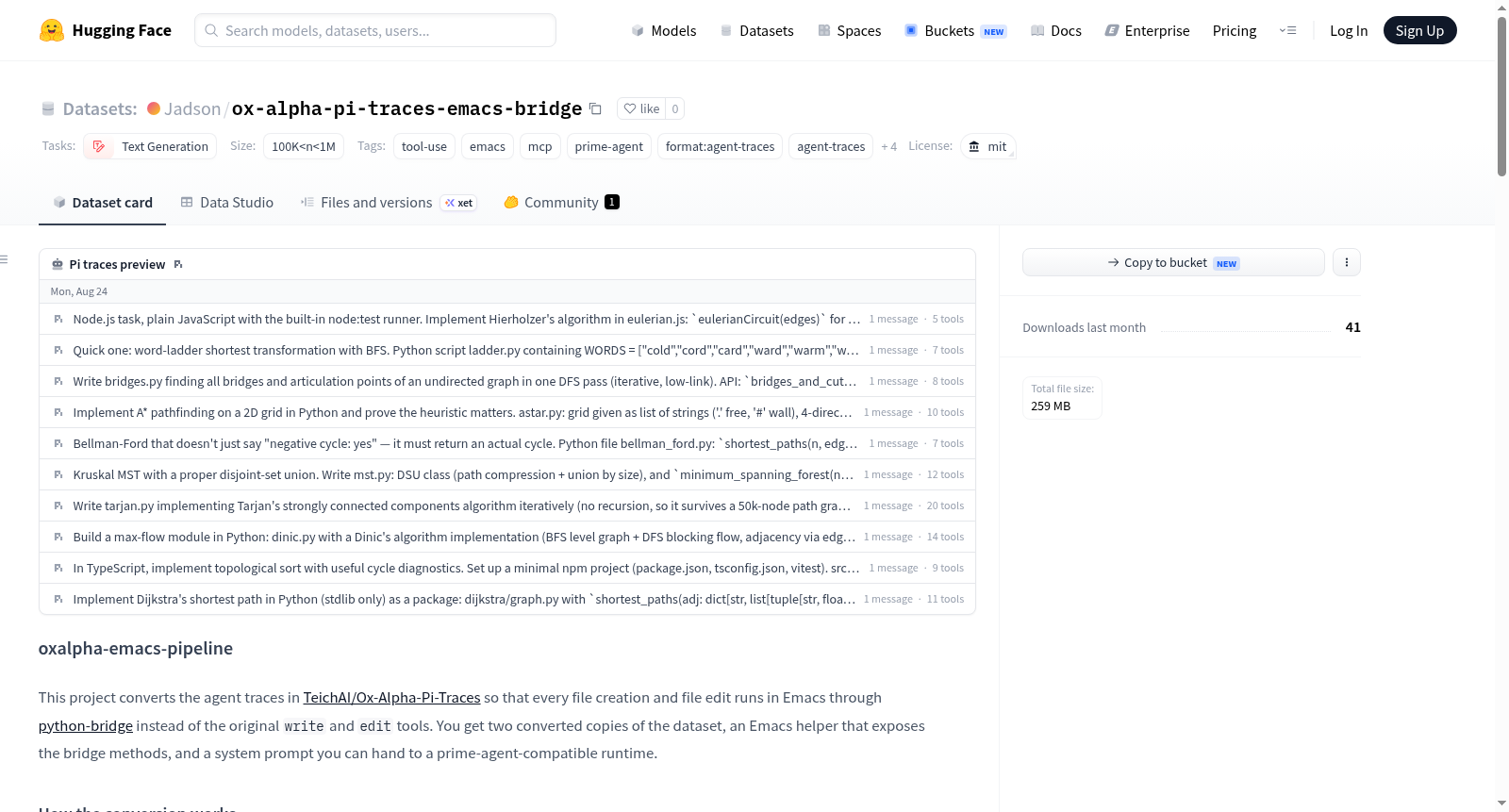Expand the navigation overflow menu
The image size is (1509, 812).
tap(1287, 30)
